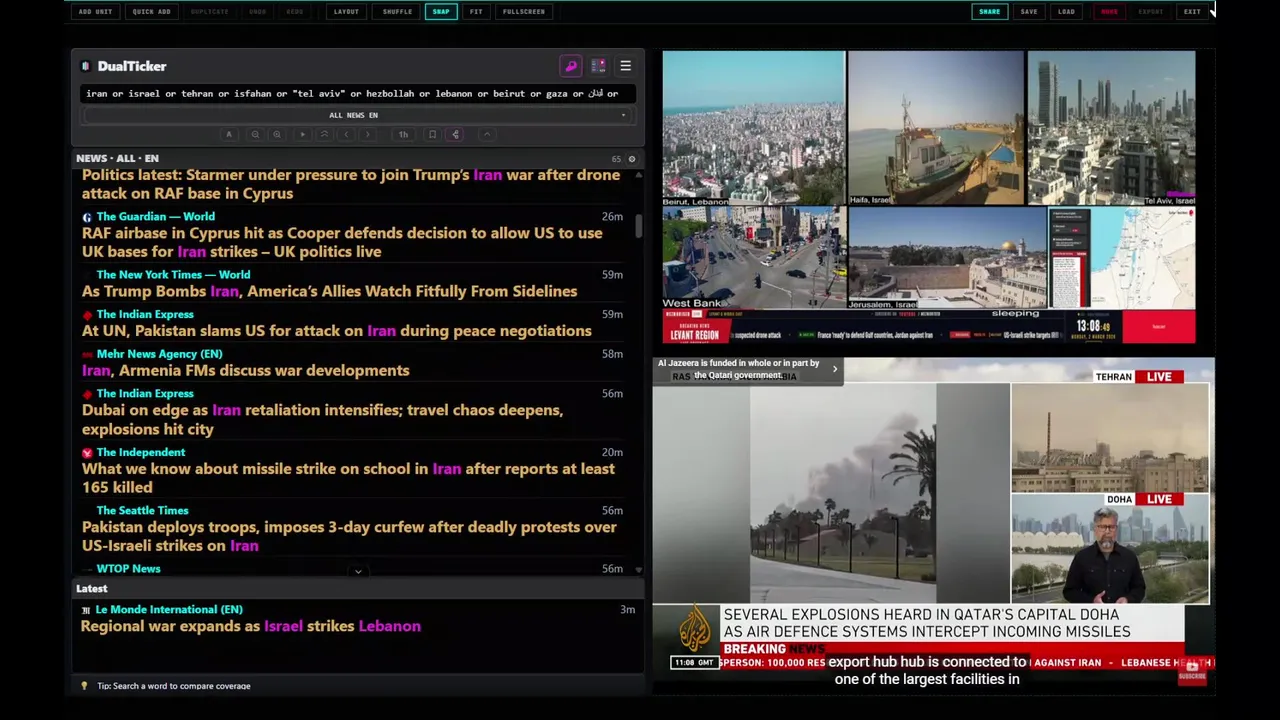The width and height of the screenshot is (1280, 720).
Task: Open missile strike on school headline
Action: pos(348,478)
